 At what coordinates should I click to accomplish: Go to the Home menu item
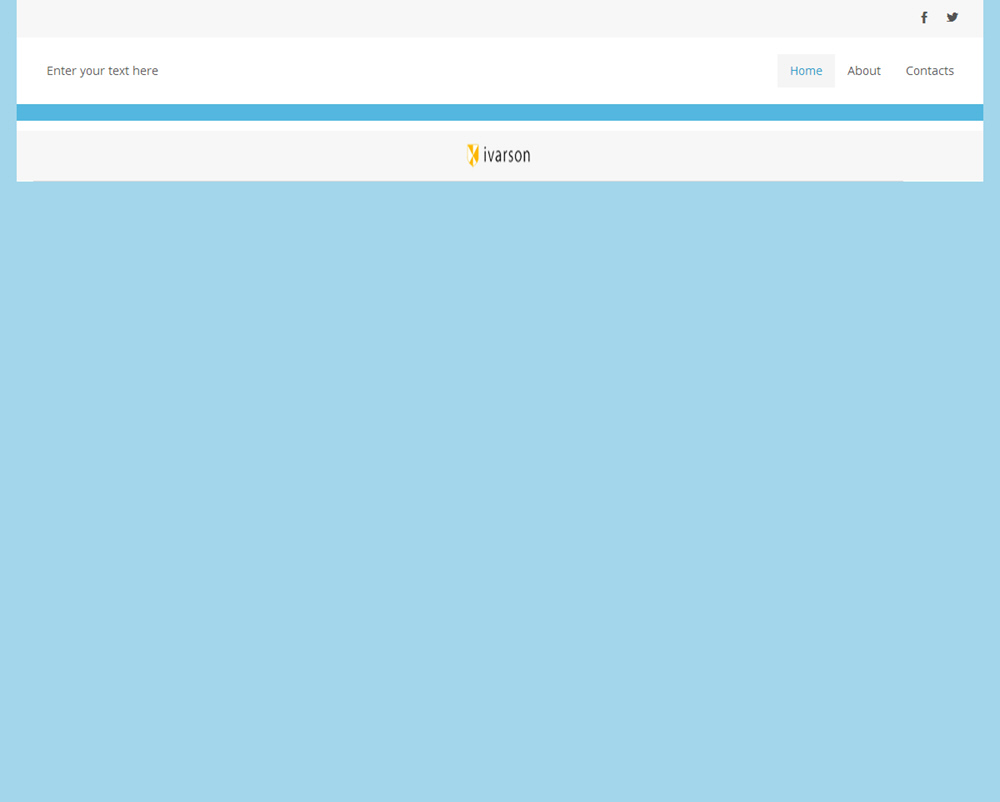click(806, 71)
